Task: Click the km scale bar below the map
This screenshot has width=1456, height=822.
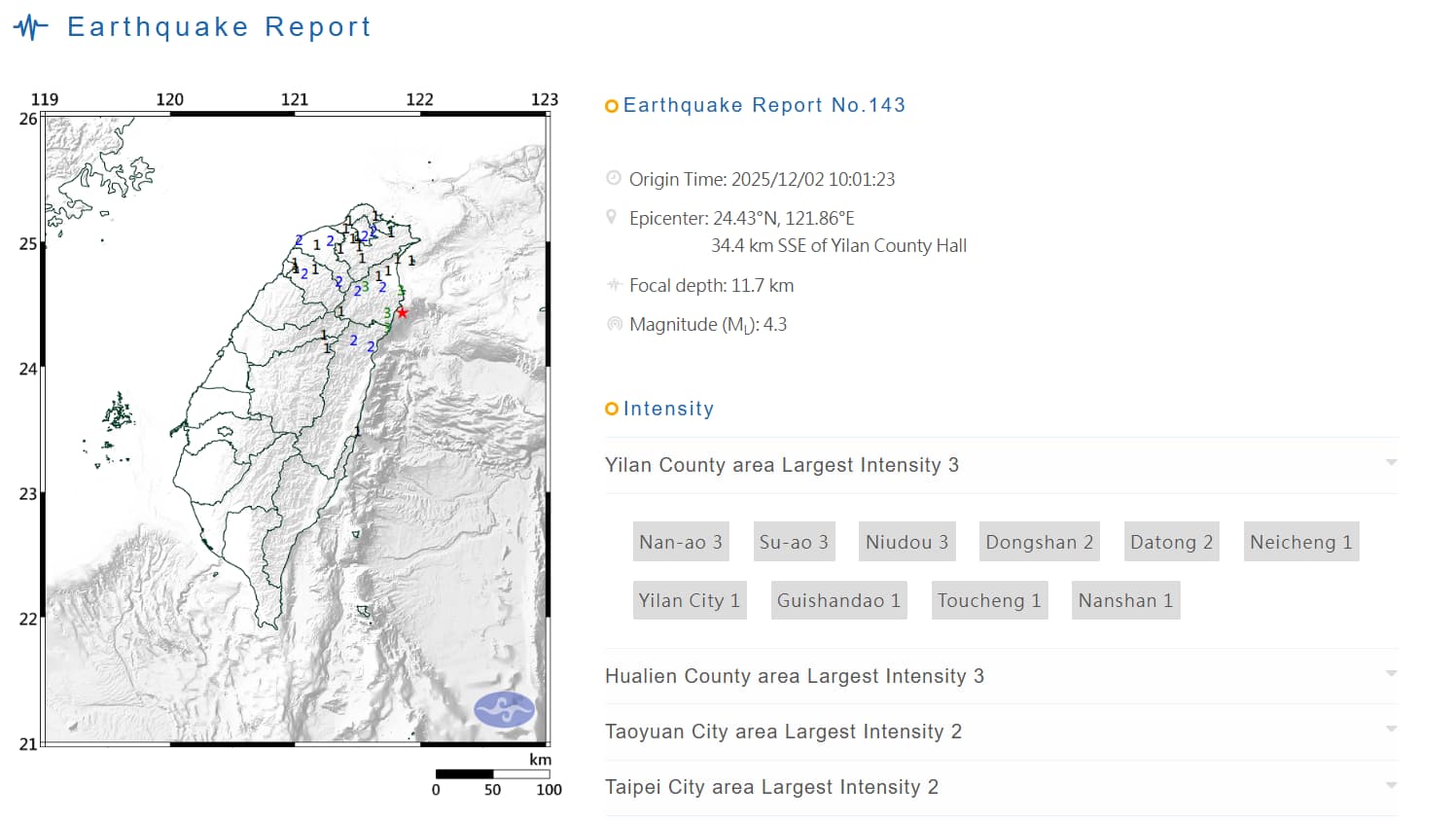Action: click(492, 774)
